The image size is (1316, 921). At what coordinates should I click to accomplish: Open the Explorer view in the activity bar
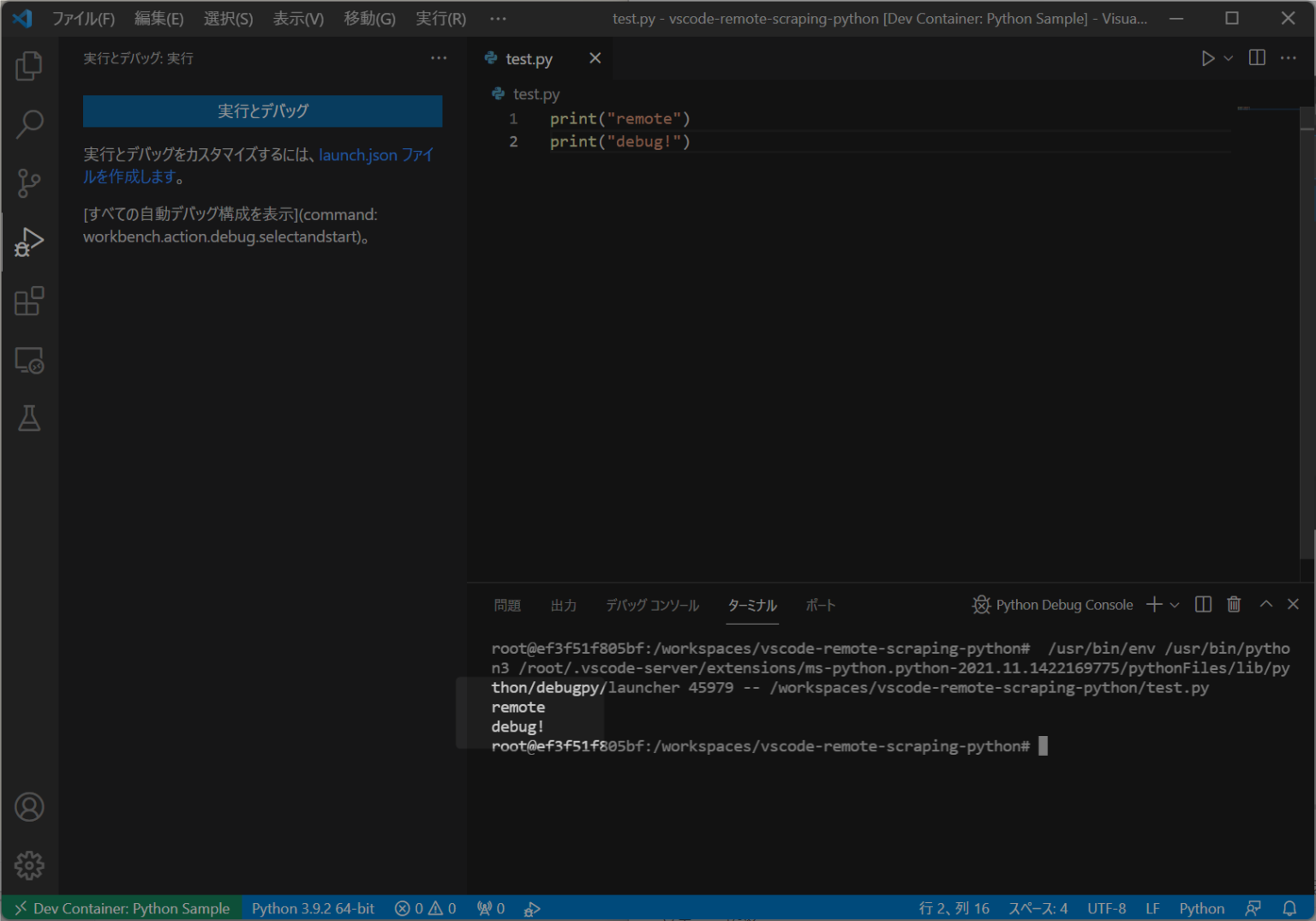(x=29, y=66)
